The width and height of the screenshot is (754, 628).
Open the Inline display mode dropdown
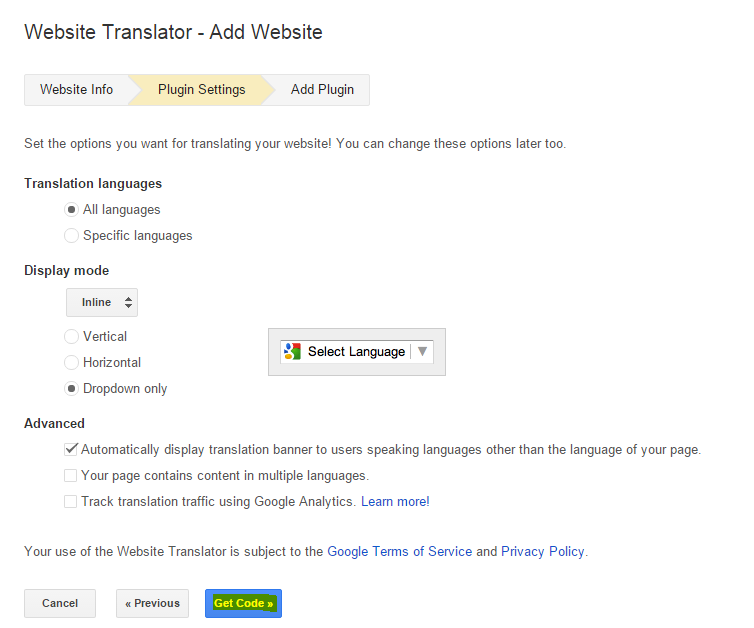click(x=102, y=302)
